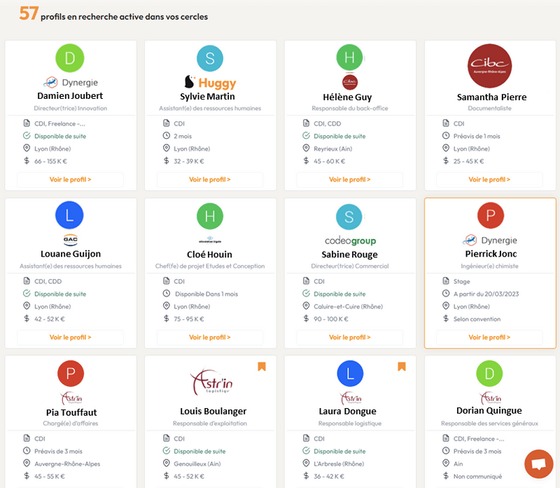The height and width of the screenshot is (488, 560).
Task: Toggle bookmark on Laura Dongue's card
Action: [402, 367]
